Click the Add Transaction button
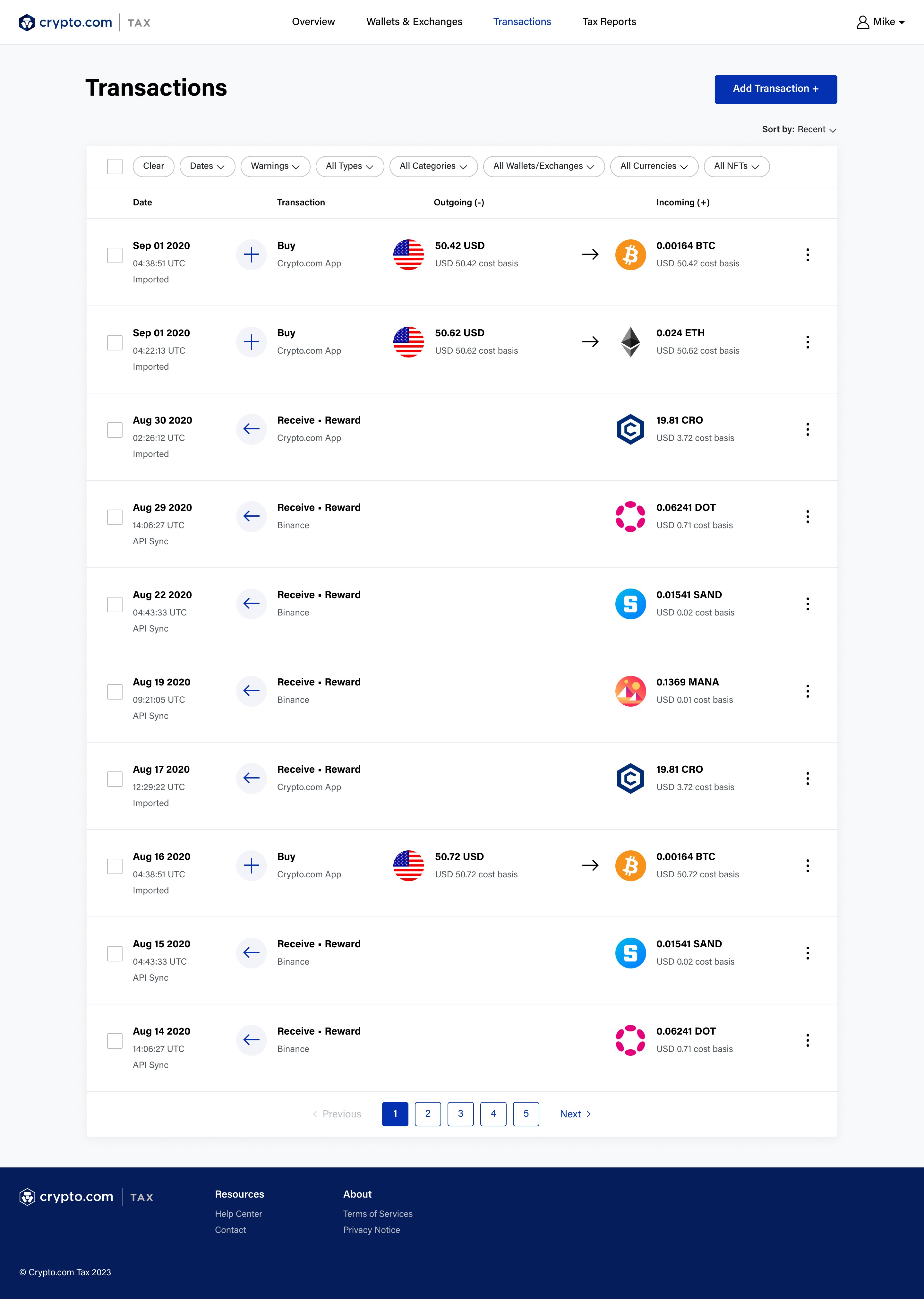924x1299 pixels. coord(775,89)
